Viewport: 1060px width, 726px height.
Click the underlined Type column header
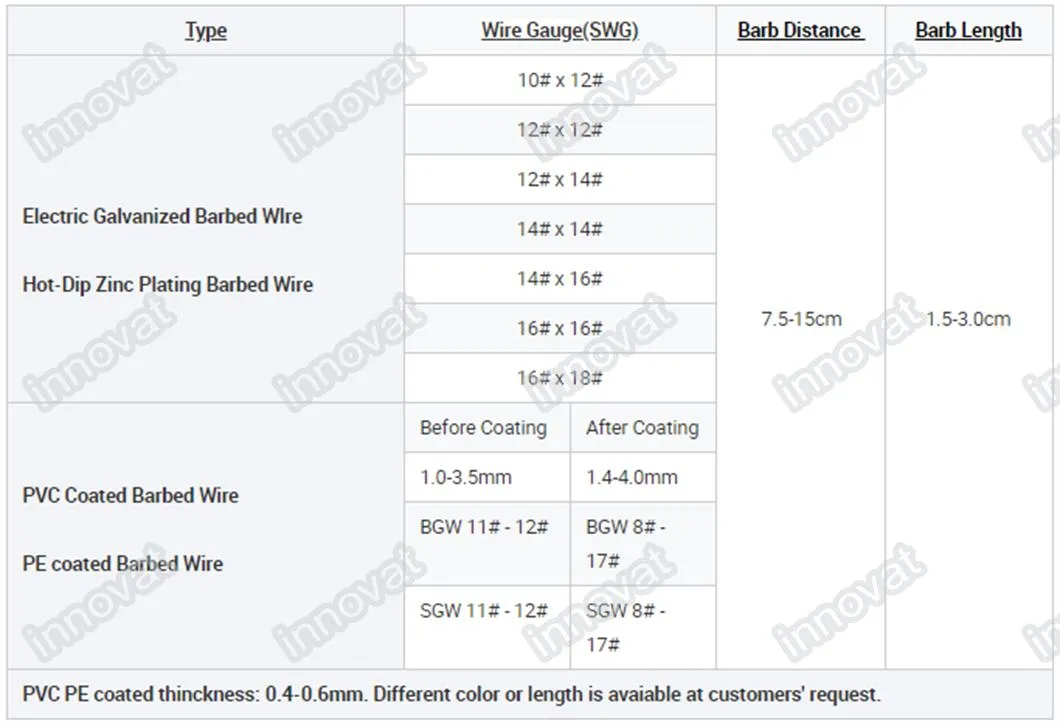tap(206, 31)
